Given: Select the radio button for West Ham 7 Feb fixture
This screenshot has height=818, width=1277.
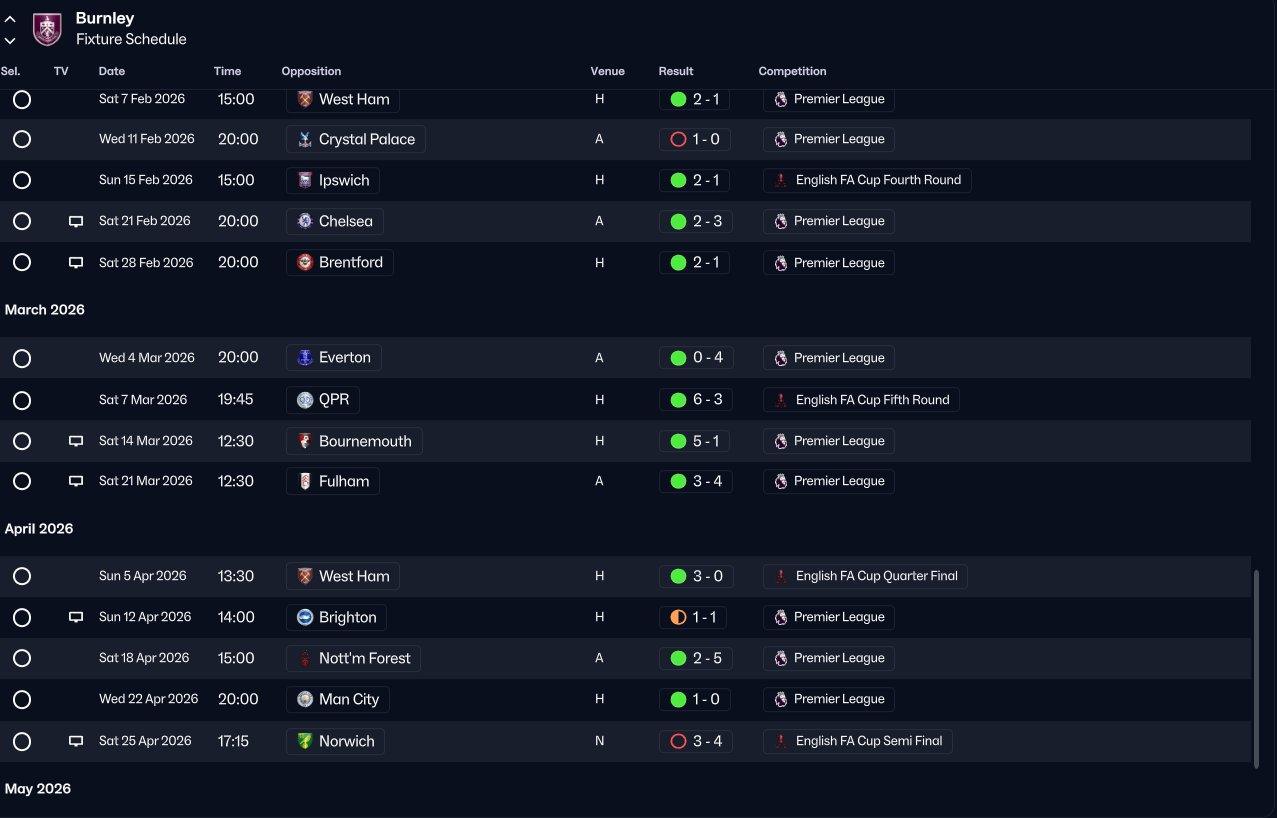Looking at the screenshot, I should point(22,100).
